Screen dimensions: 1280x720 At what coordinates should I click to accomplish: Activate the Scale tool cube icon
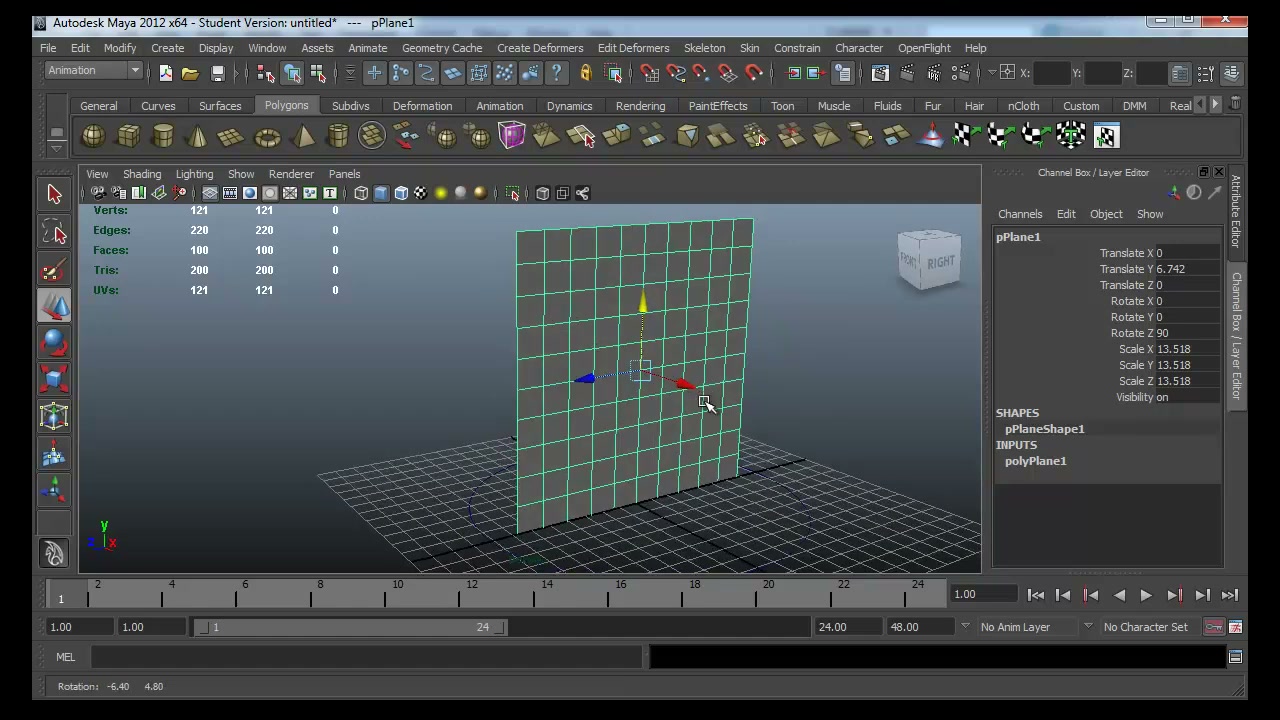(x=54, y=380)
